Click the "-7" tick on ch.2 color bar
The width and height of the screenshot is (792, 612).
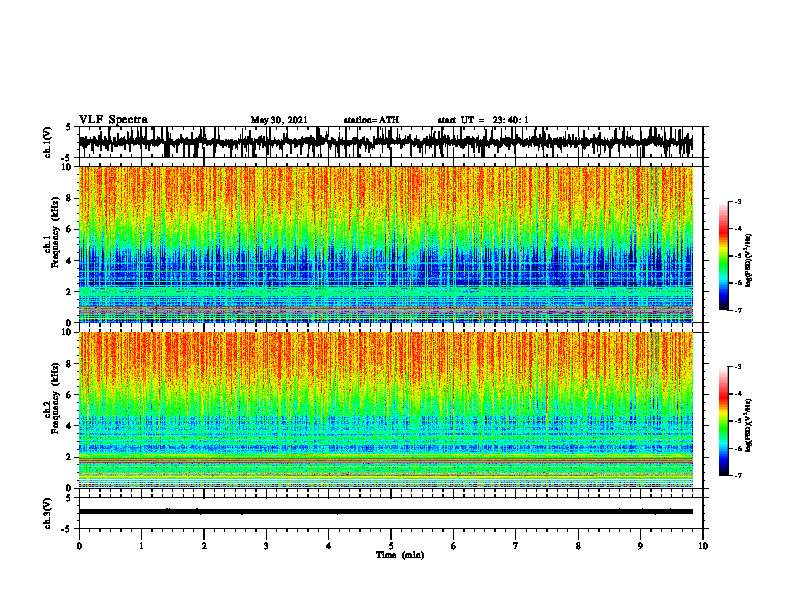pyautogui.click(x=738, y=475)
